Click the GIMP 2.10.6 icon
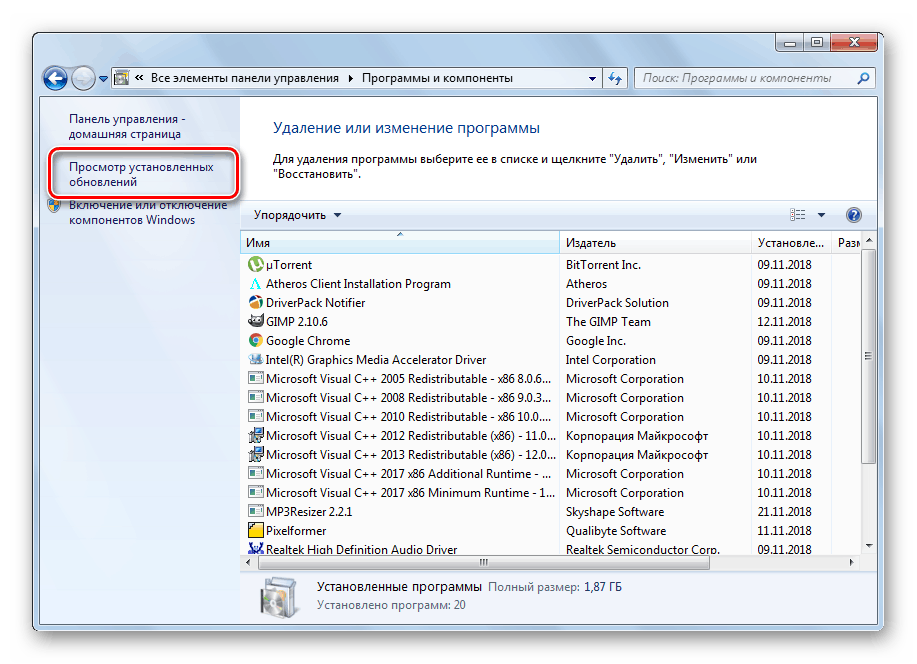917x664 pixels. pos(256,321)
